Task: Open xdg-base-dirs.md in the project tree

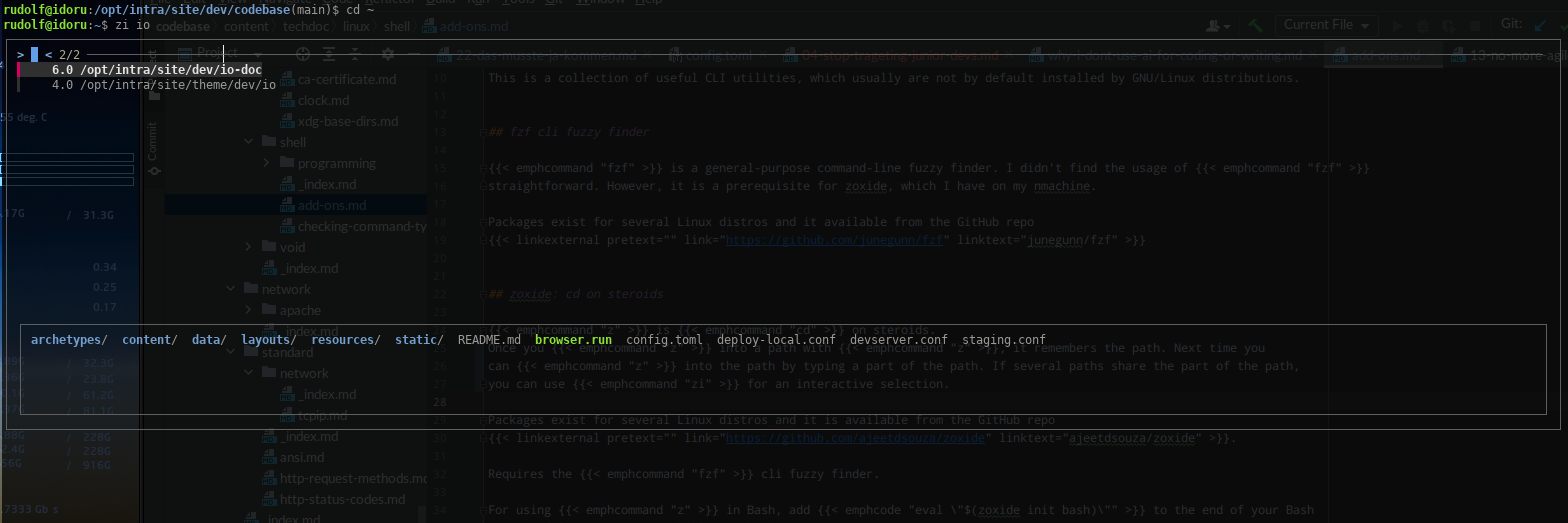Action: (340, 121)
